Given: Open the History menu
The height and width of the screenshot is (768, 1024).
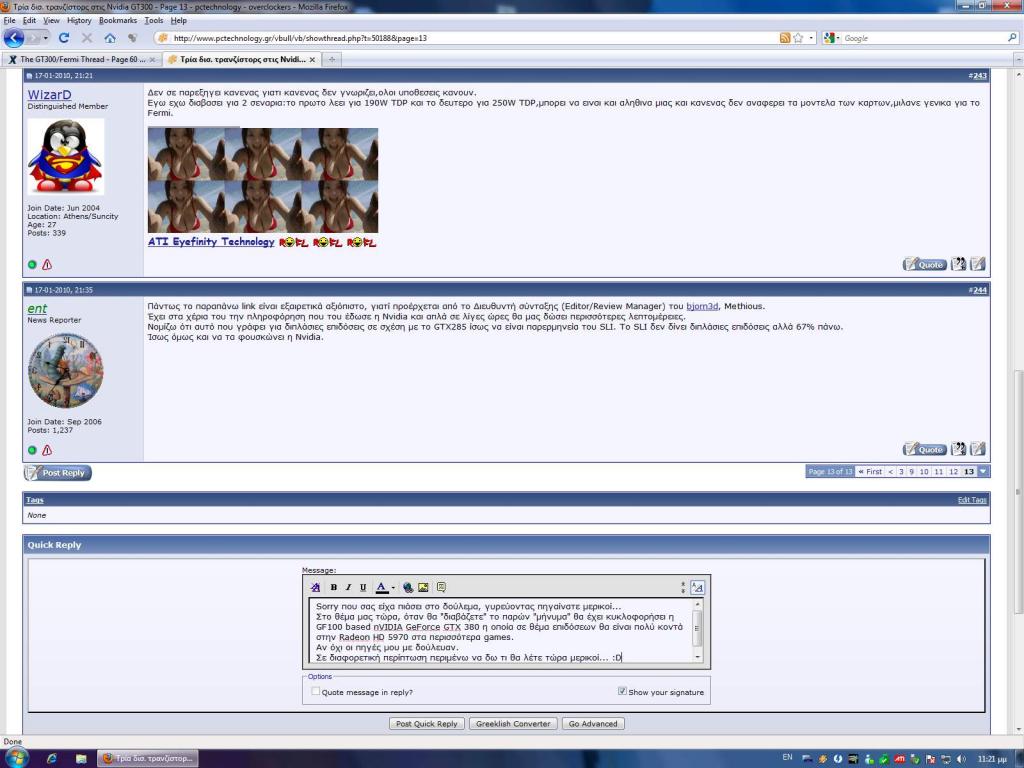Looking at the screenshot, I should pos(79,20).
